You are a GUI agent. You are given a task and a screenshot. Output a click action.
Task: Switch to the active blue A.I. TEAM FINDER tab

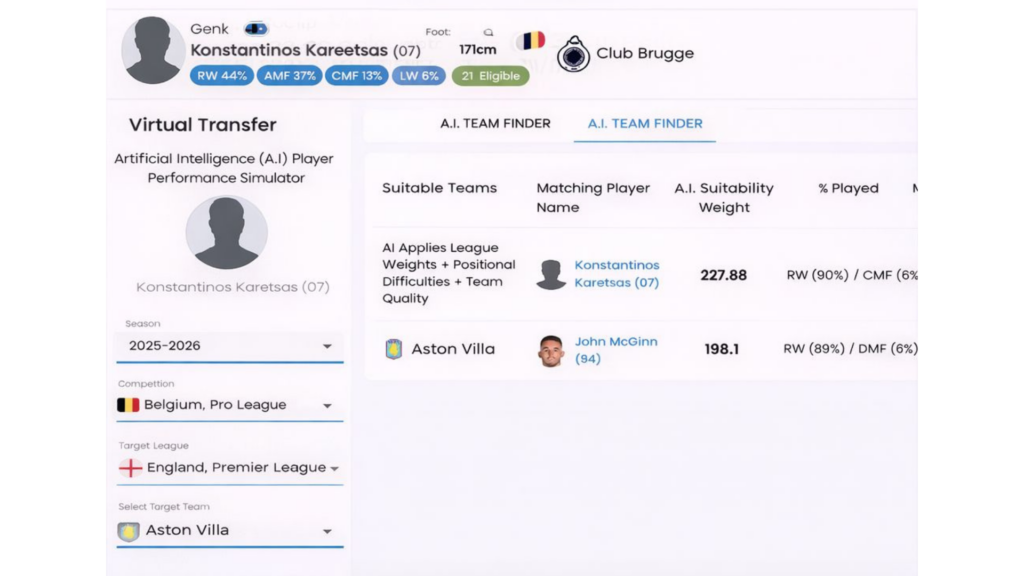(x=645, y=124)
